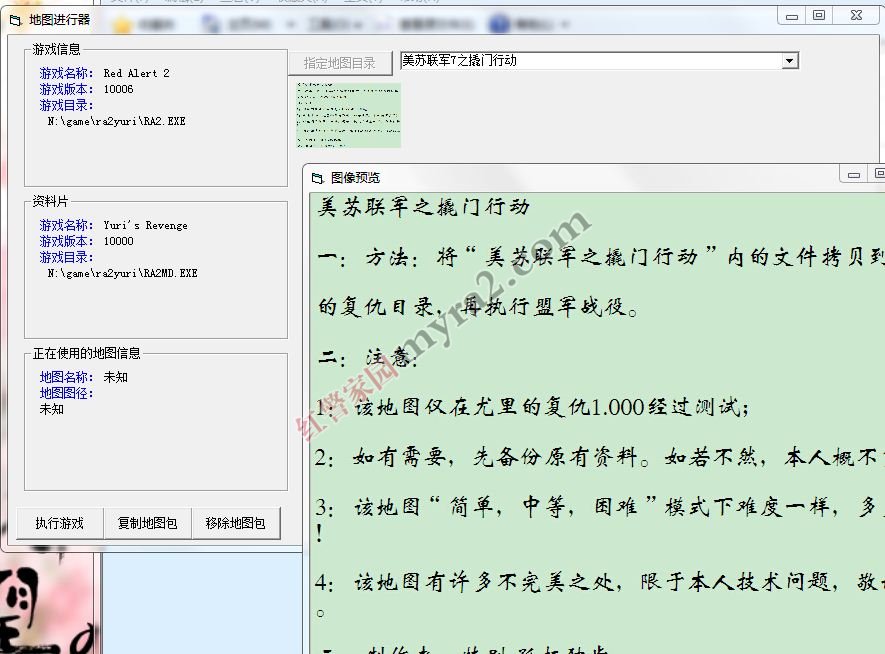The image size is (885, 654).
Task: Maximize the 图像预览 preview window
Action: pos(877,174)
